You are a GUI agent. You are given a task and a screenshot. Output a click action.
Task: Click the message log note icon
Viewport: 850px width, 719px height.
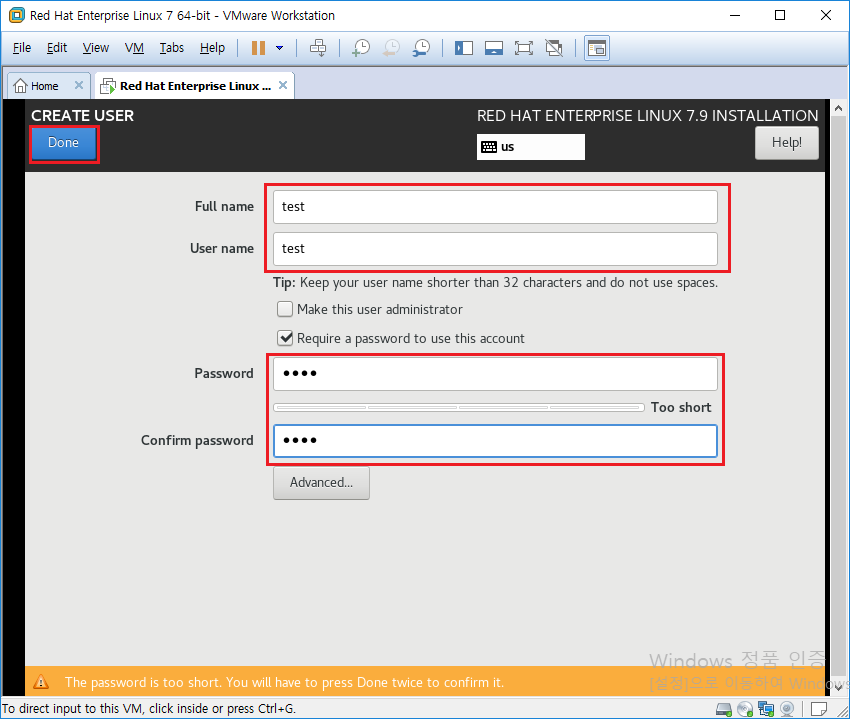pos(819,709)
